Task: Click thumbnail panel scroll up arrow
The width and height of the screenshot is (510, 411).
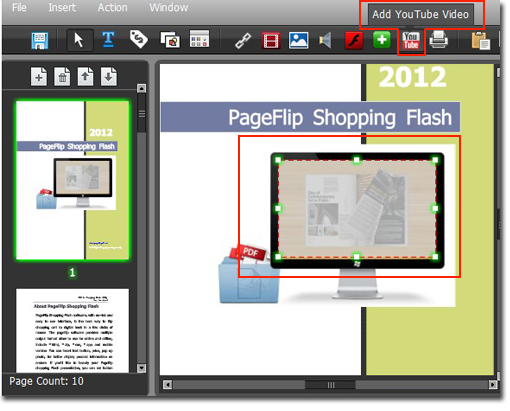Action: tap(141, 88)
